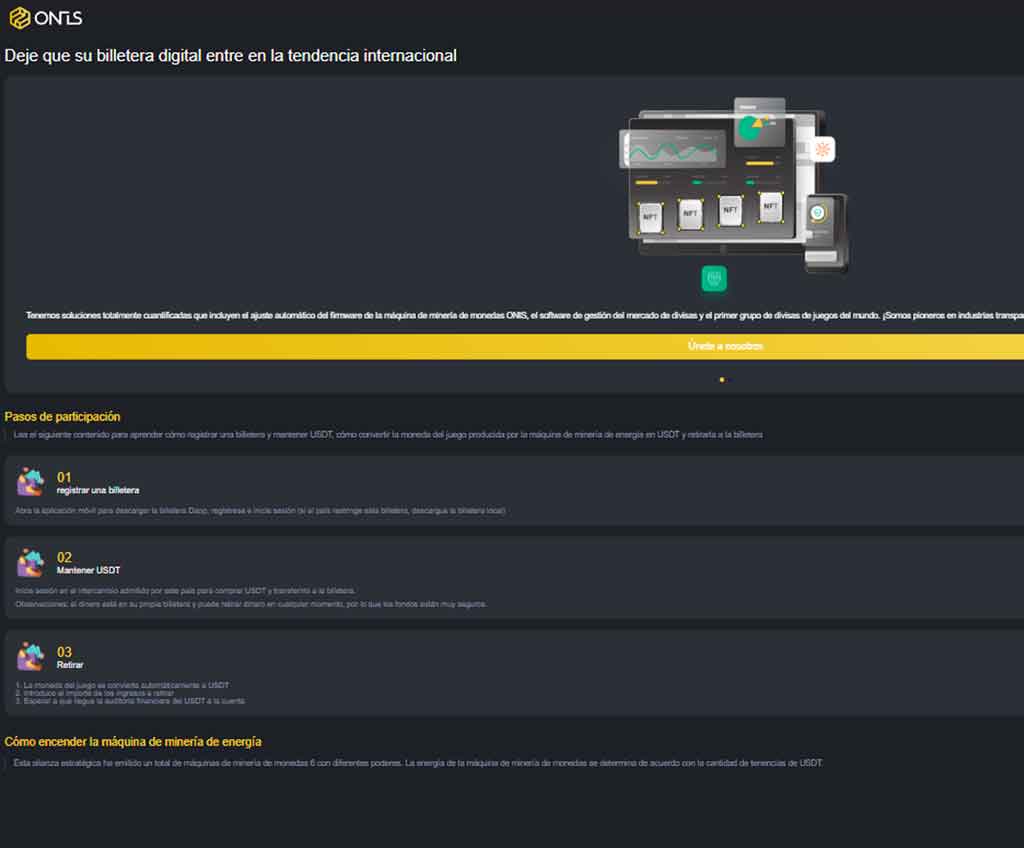Select the first NFT card in the dashboard
The width and height of the screenshot is (1024, 848).
coord(650,216)
